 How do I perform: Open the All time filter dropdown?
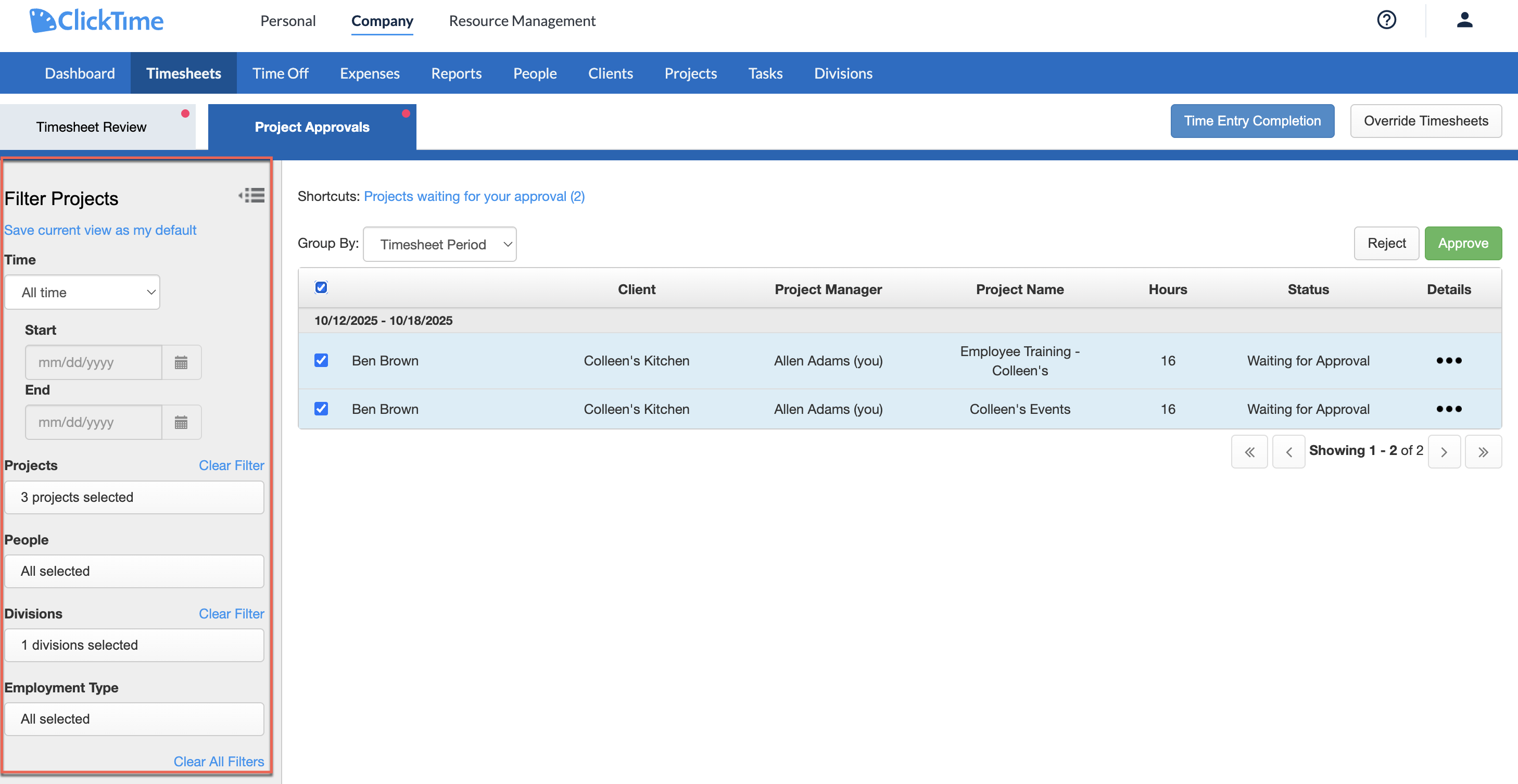[82, 292]
